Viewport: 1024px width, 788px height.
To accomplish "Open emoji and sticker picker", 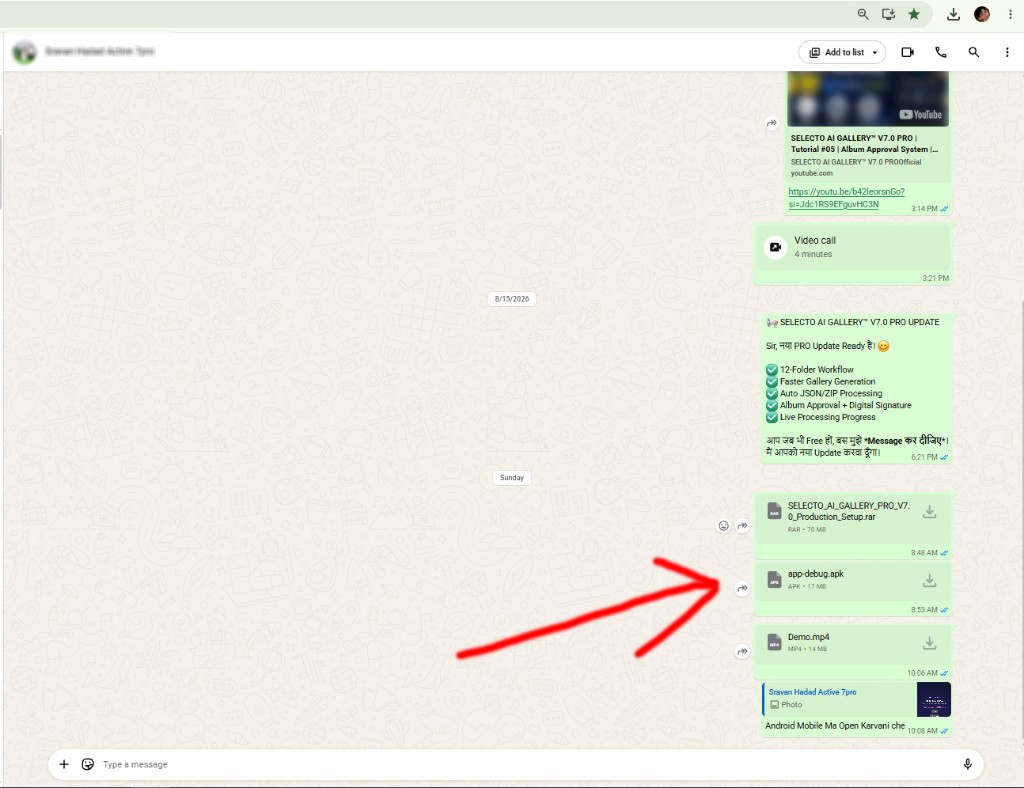I will (x=88, y=764).
